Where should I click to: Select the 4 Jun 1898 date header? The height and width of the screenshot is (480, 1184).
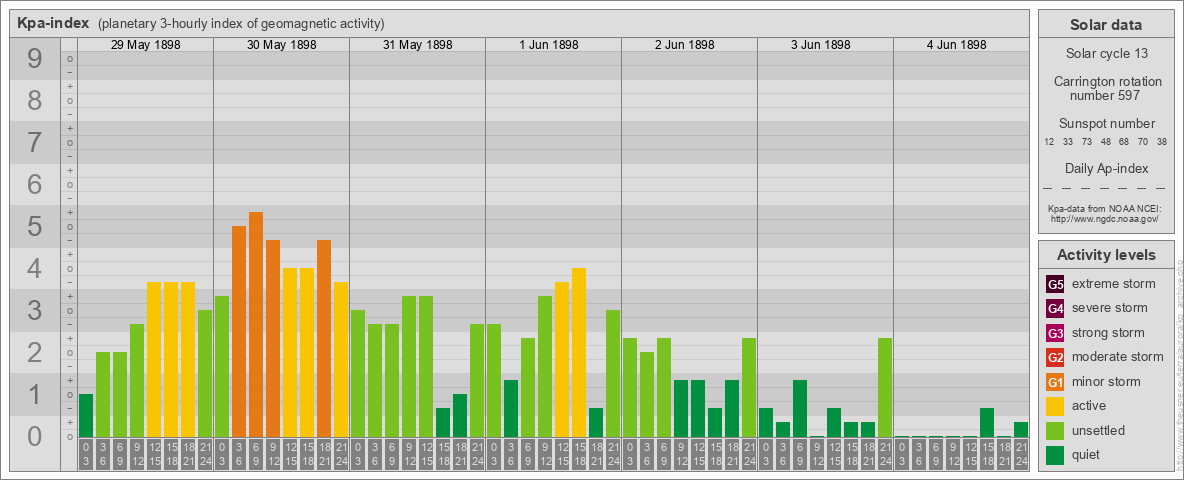[x=957, y=45]
